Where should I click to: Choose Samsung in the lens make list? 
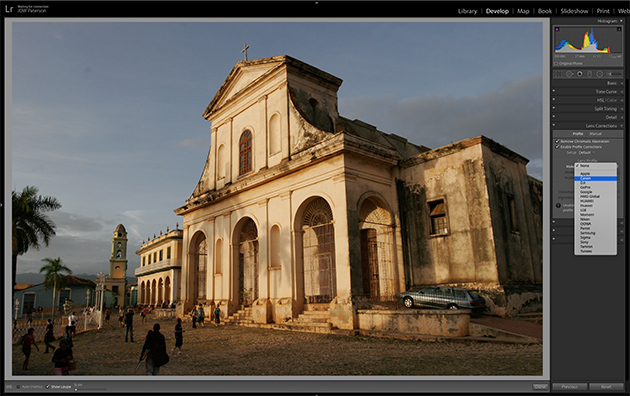tap(595, 233)
